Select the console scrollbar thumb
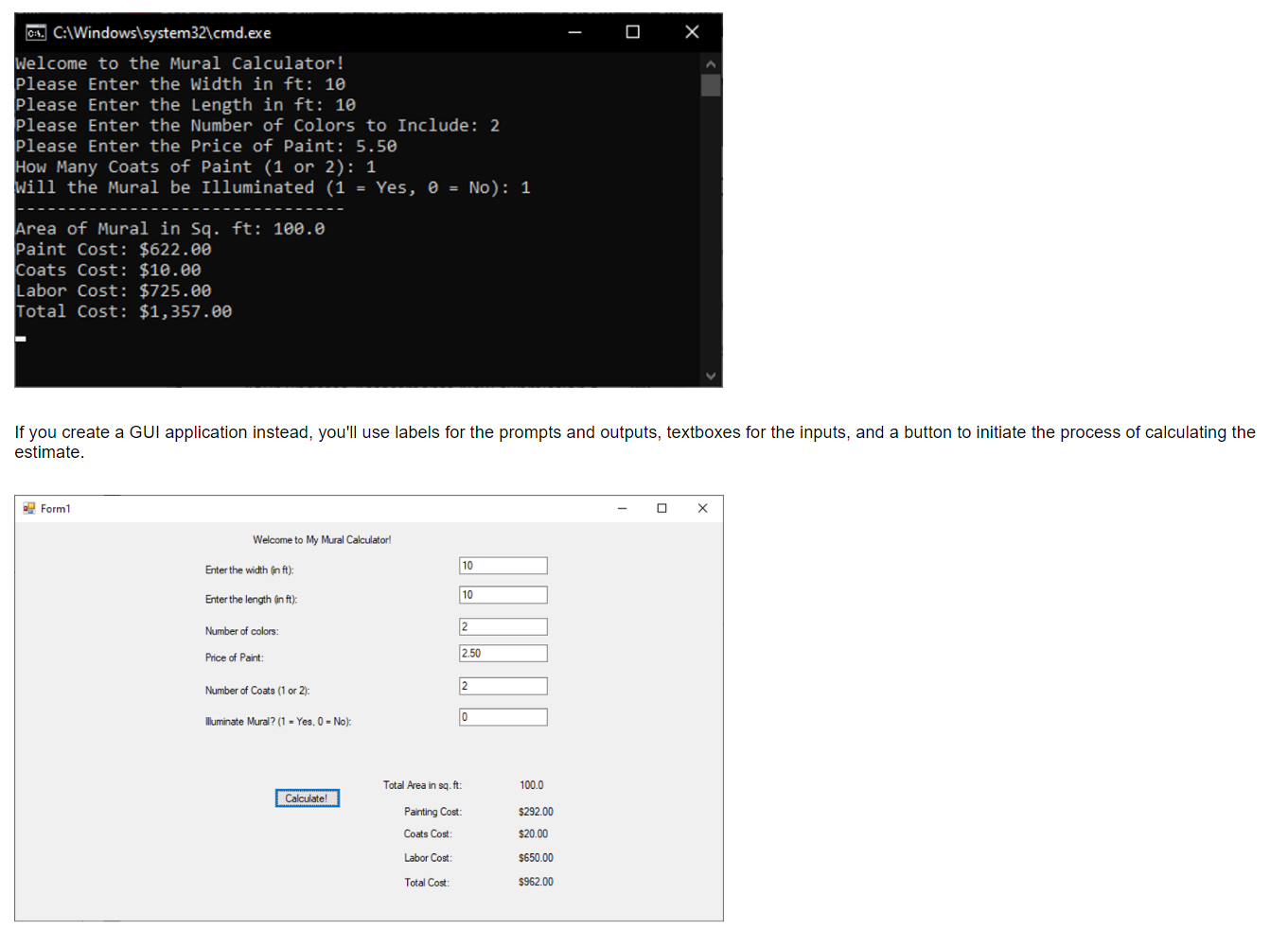Viewport: 1288px width, 947px height. [x=710, y=85]
